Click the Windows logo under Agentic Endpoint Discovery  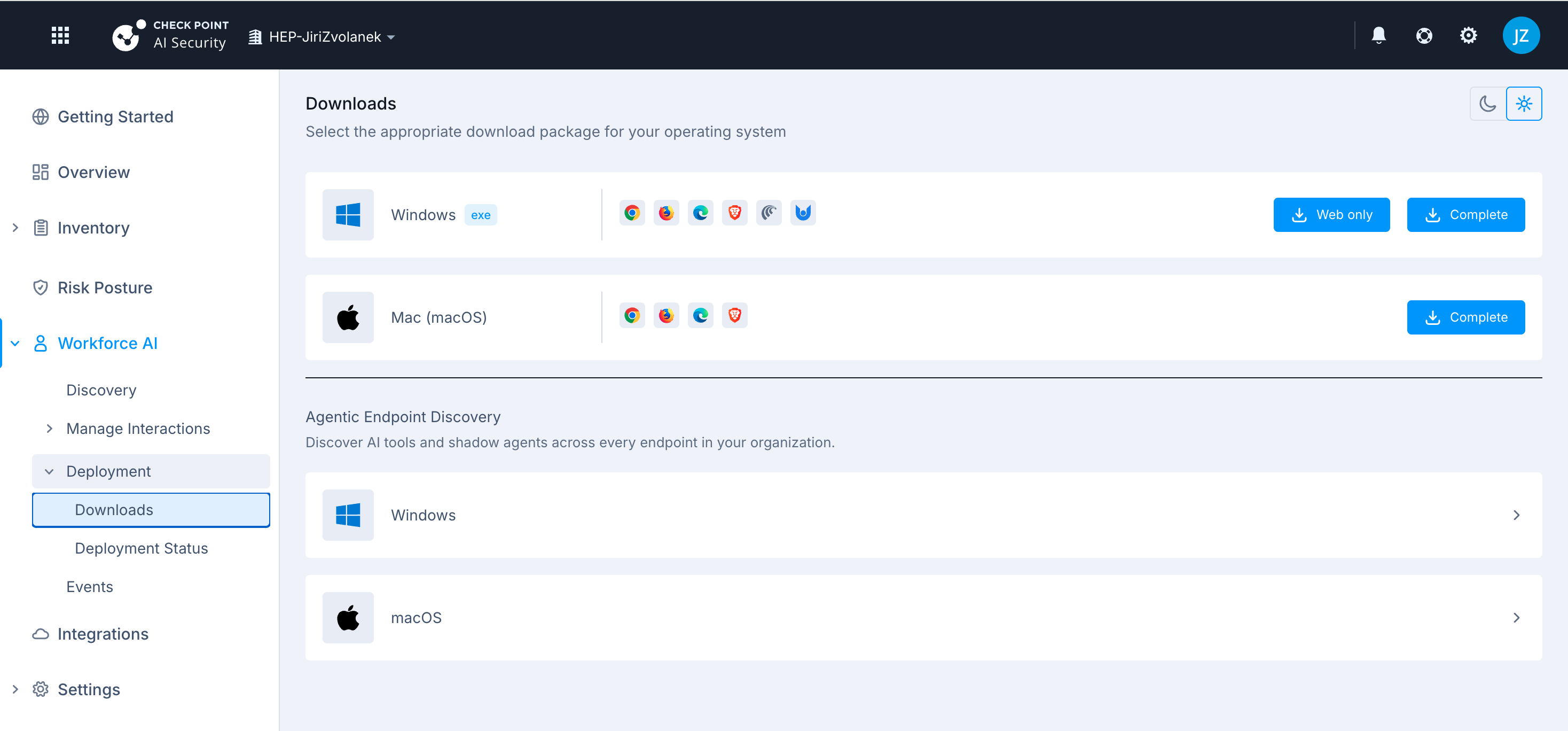pos(348,515)
